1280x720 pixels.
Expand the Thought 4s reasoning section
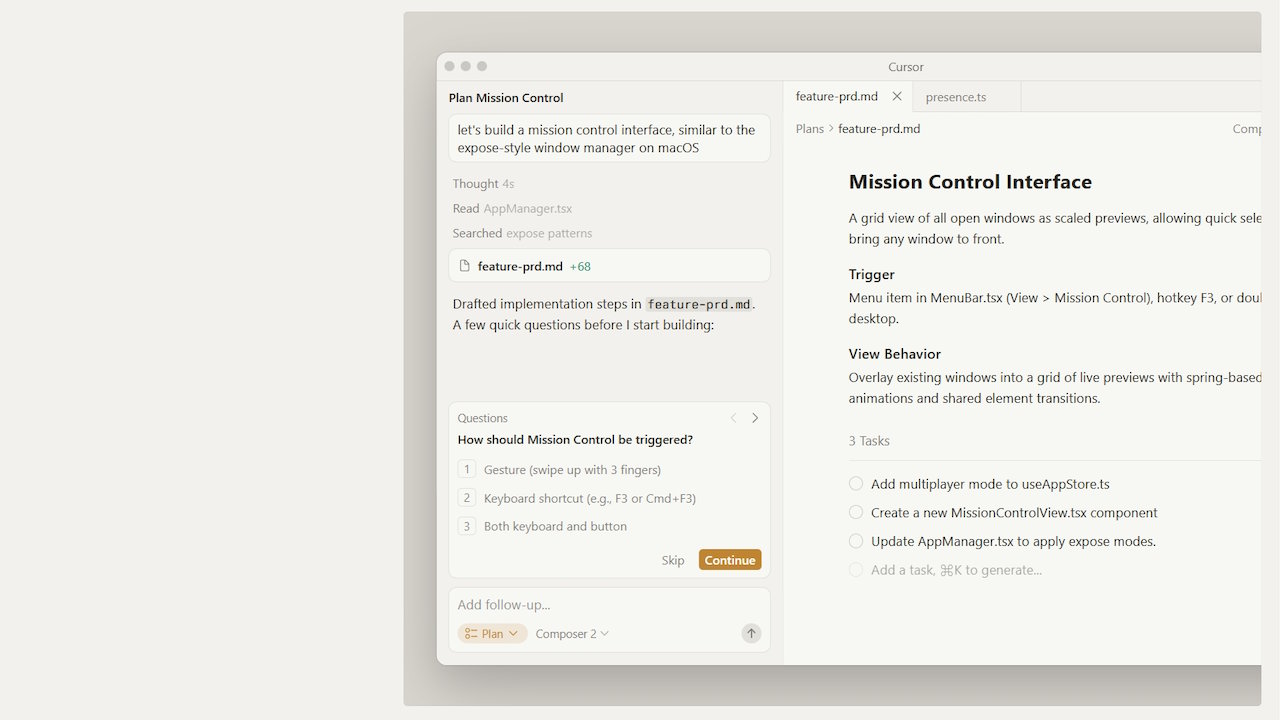click(483, 184)
